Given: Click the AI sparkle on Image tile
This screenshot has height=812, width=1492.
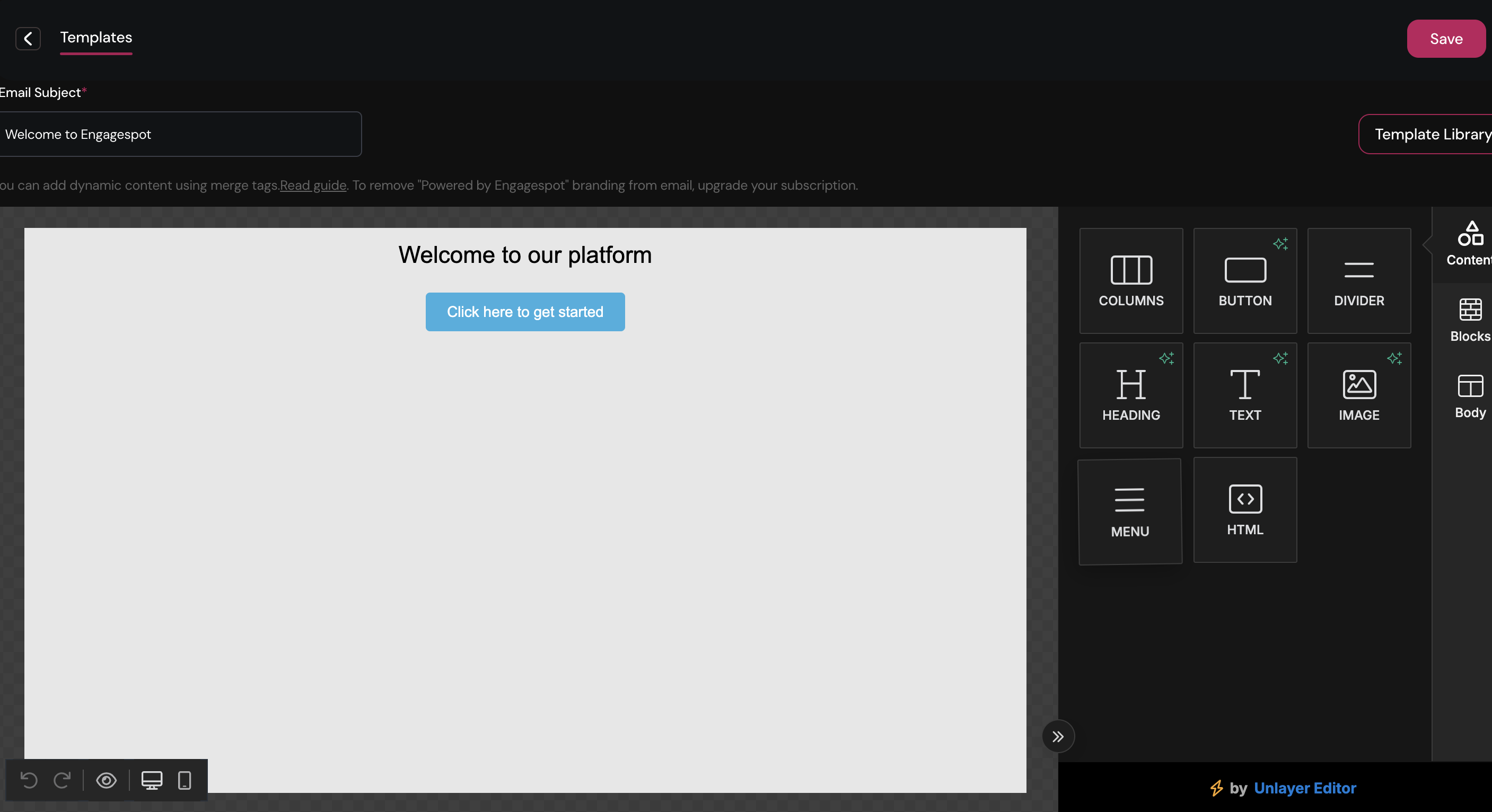Looking at the screenshot, I should point(1394,358).
